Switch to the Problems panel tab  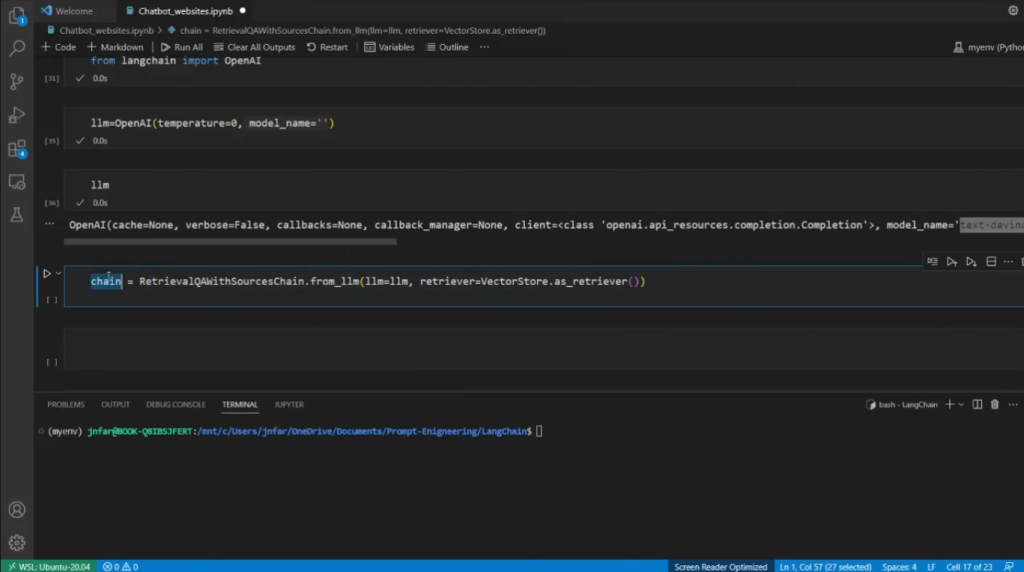click(66, 405)
